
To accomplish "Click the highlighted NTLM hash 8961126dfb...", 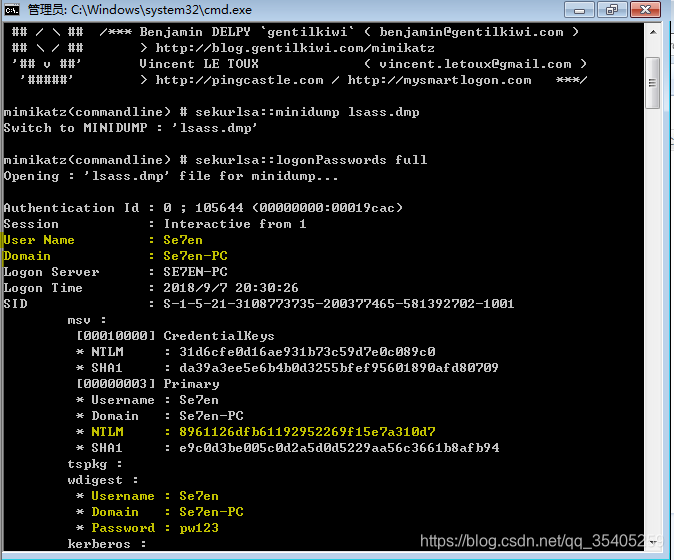I will (307, 432).
